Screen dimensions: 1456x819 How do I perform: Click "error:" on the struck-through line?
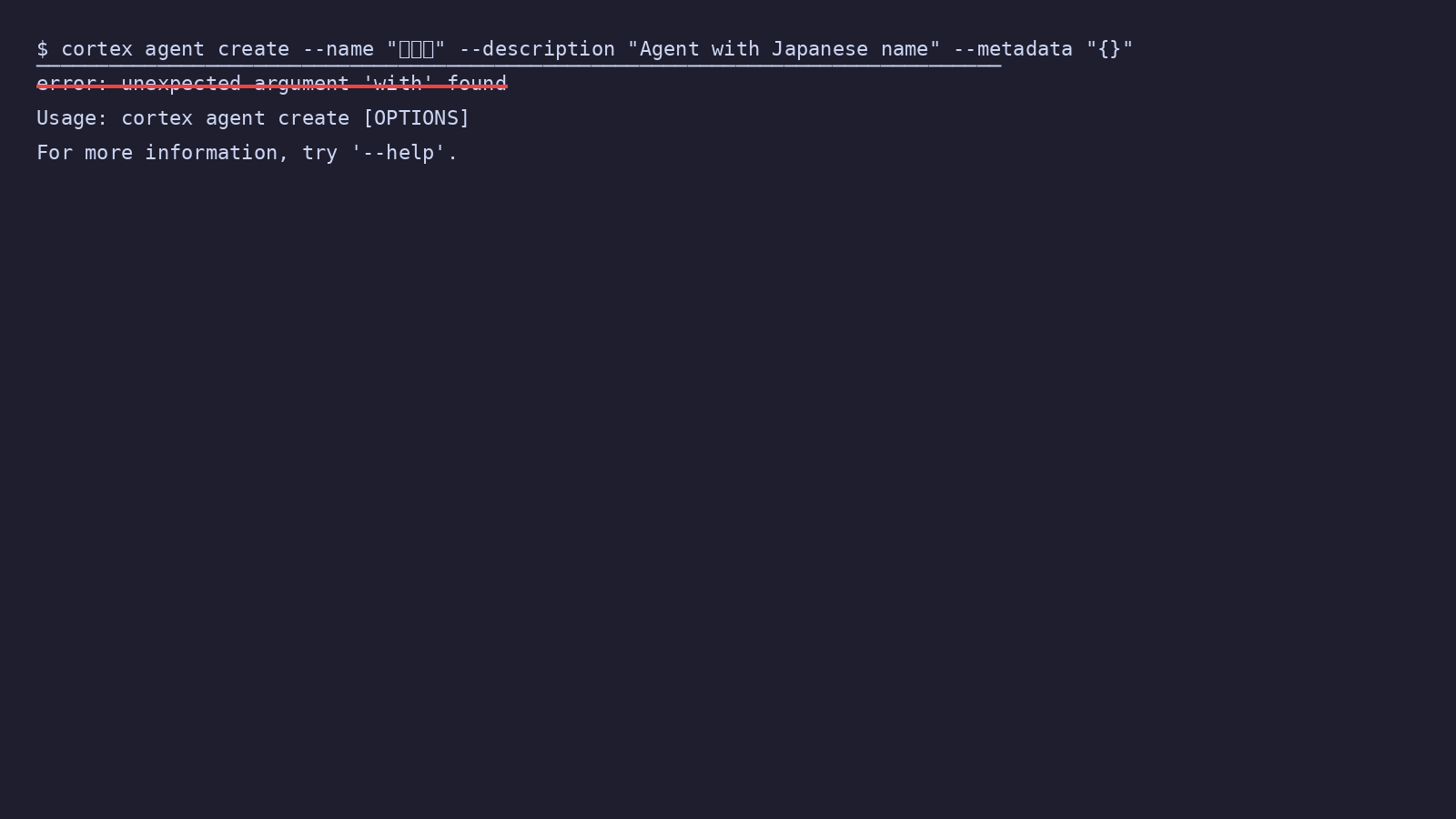[72, 84]
